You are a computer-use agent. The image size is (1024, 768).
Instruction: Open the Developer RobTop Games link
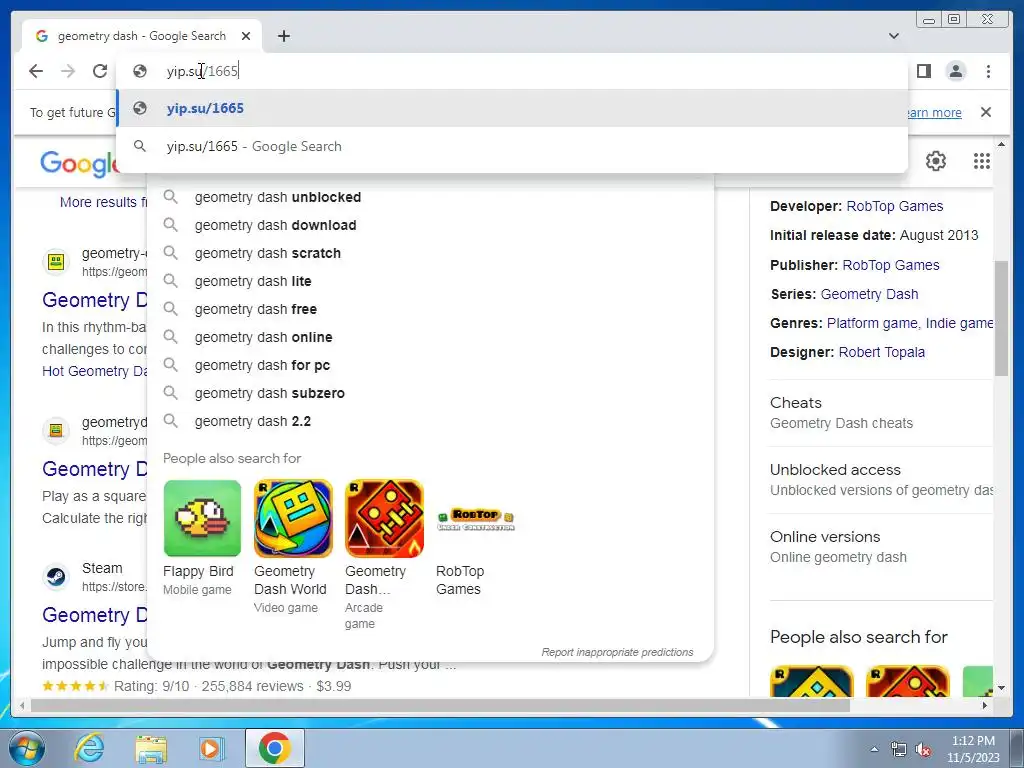pyautogui.click(x=895, y=206)
